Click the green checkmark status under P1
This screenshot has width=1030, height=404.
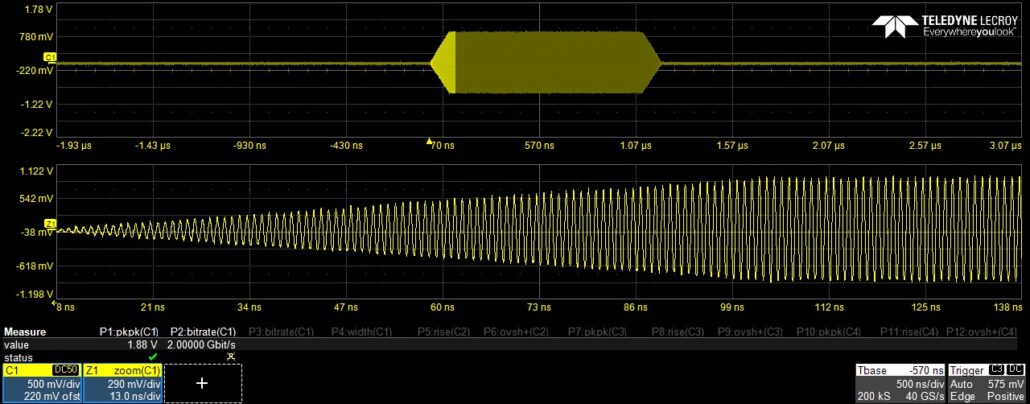click(x=152, y=356)
